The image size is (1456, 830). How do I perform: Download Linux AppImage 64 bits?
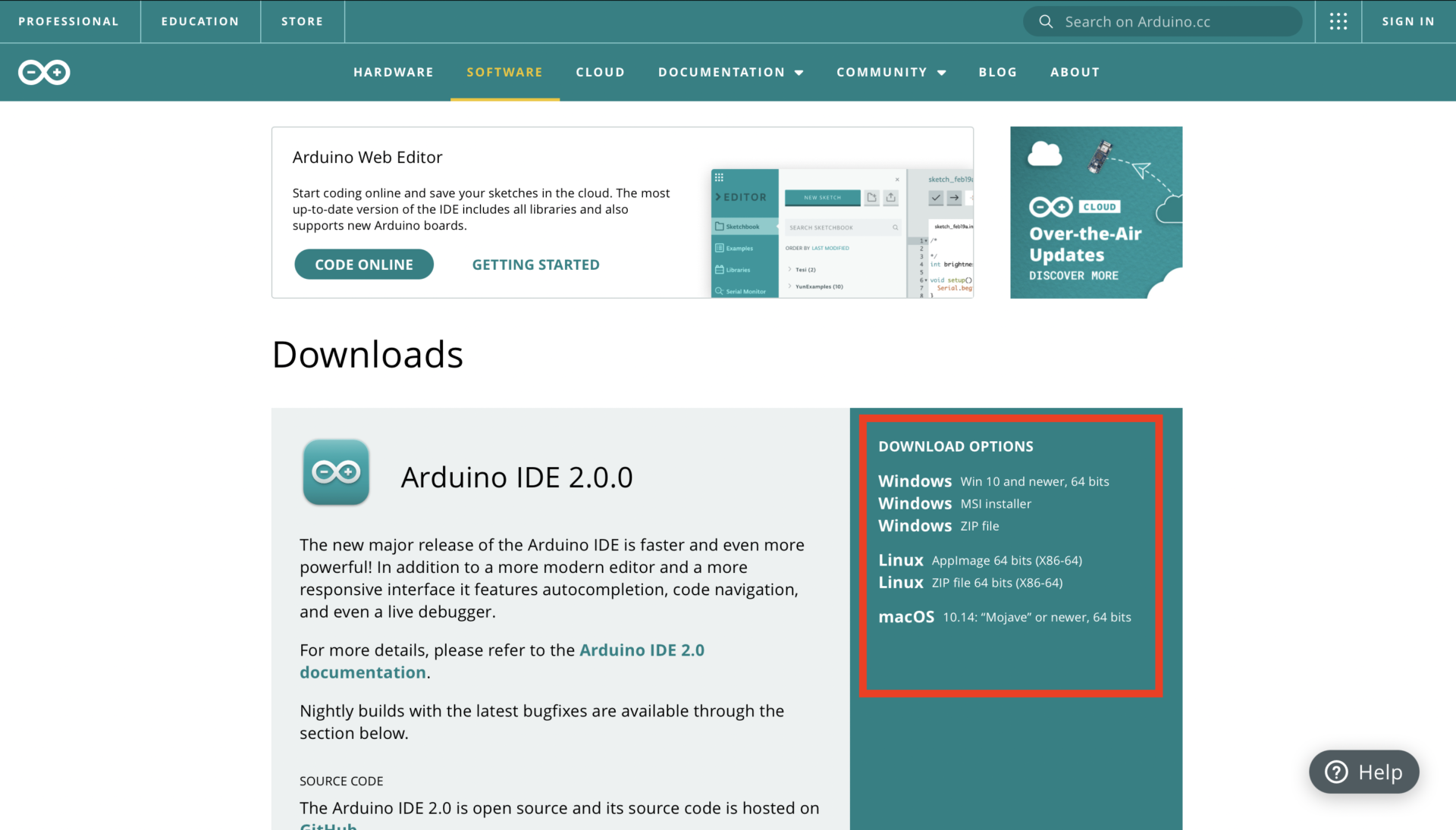coord(981,560)
